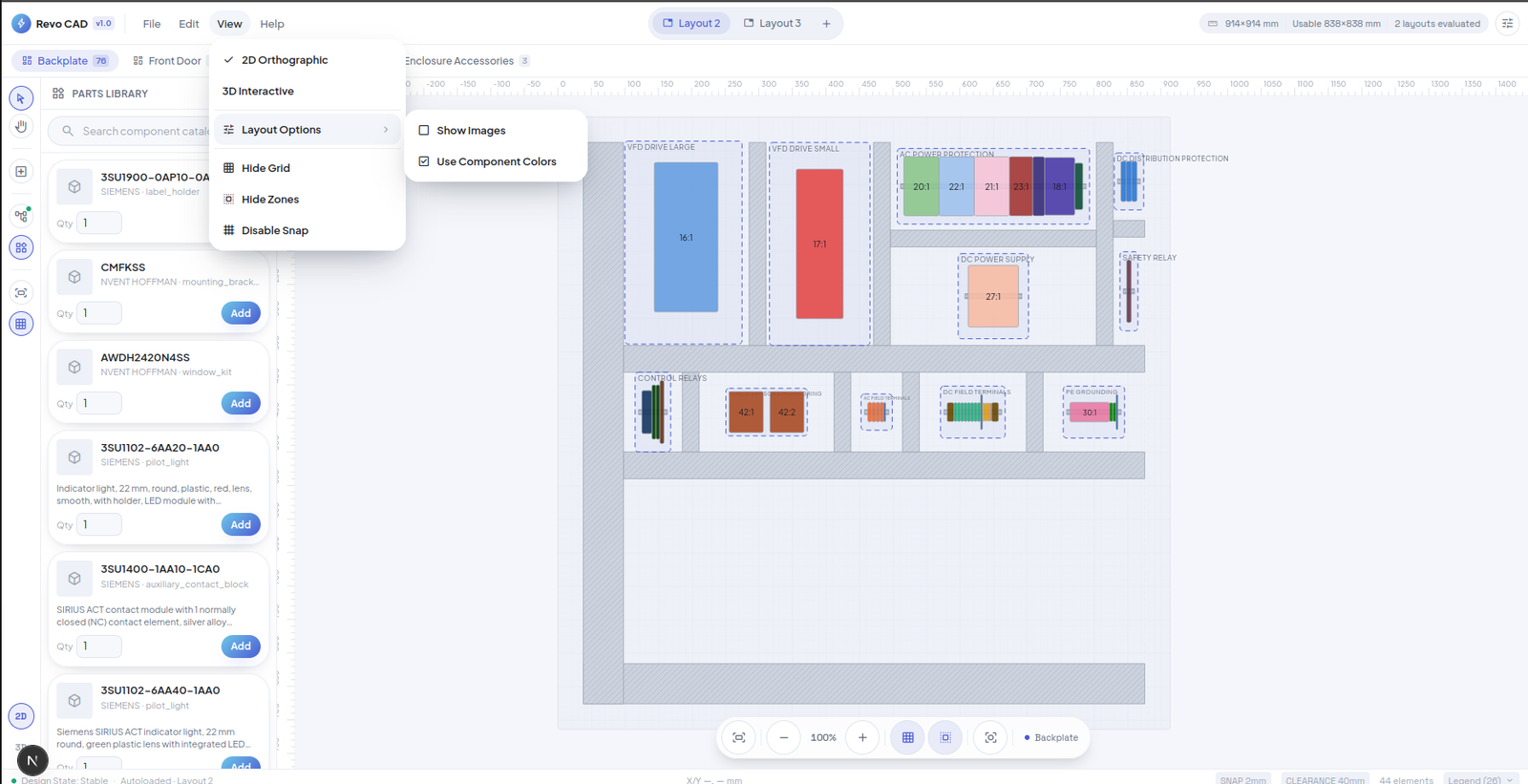Select the pink 30:1 PE grounding block
1528x784 pixels.
[x=1090, y=413]
